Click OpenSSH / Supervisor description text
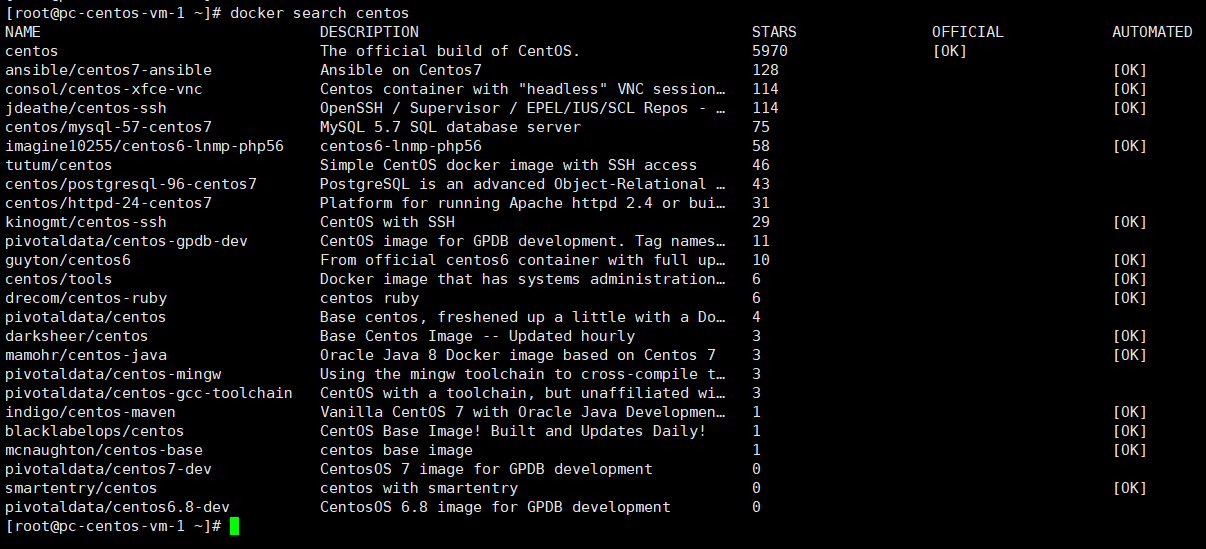This screenshot has height=549, width=1206. tap(523, 108)
